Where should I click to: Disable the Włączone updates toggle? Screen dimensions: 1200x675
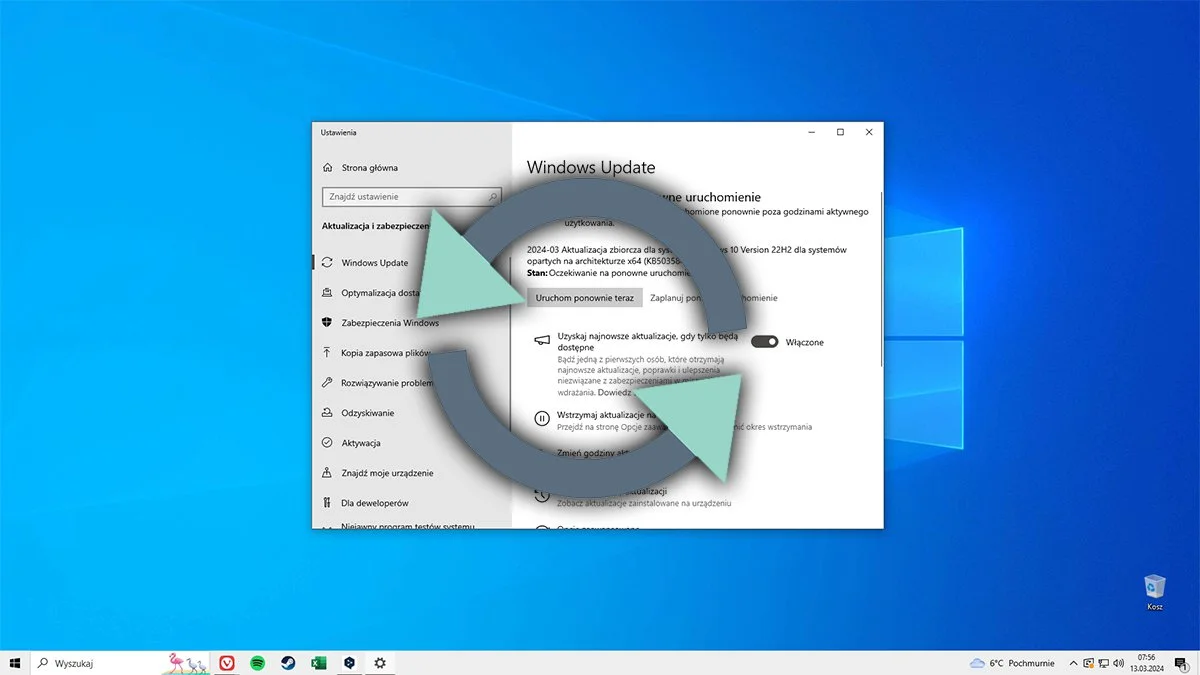[765, 341]
